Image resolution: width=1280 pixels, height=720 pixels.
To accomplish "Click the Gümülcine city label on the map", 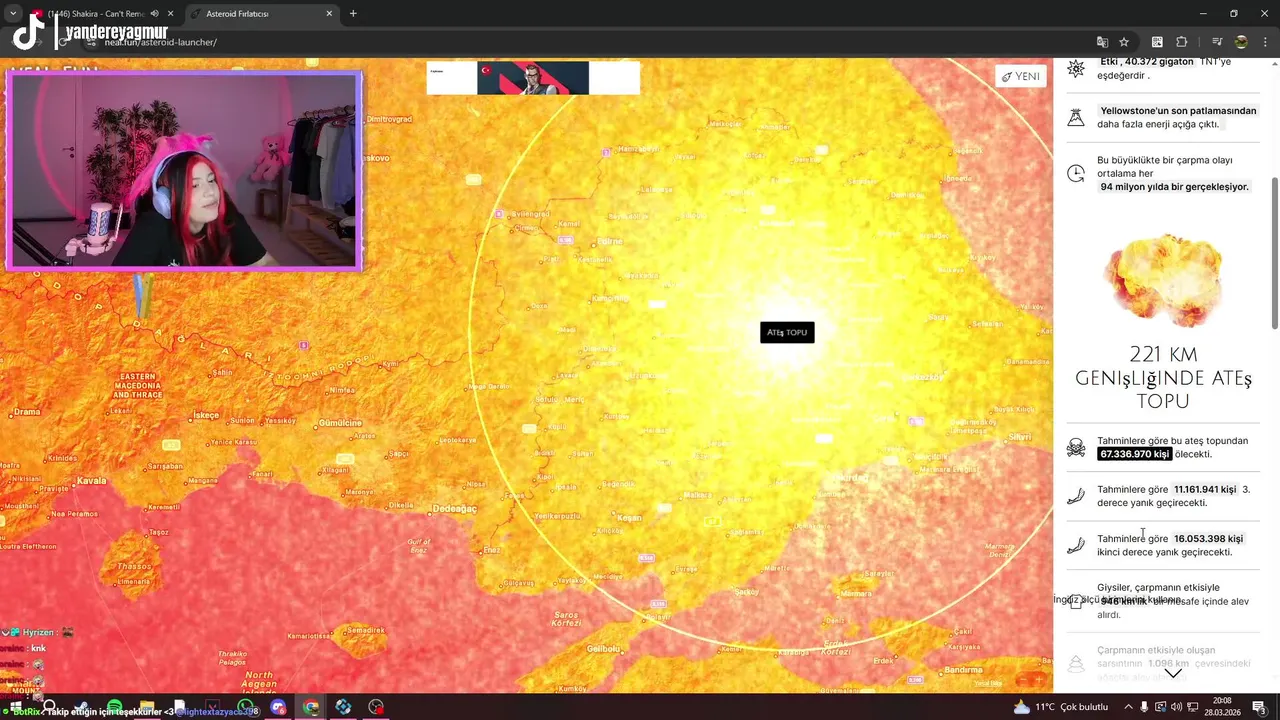I will coord(339,423).
